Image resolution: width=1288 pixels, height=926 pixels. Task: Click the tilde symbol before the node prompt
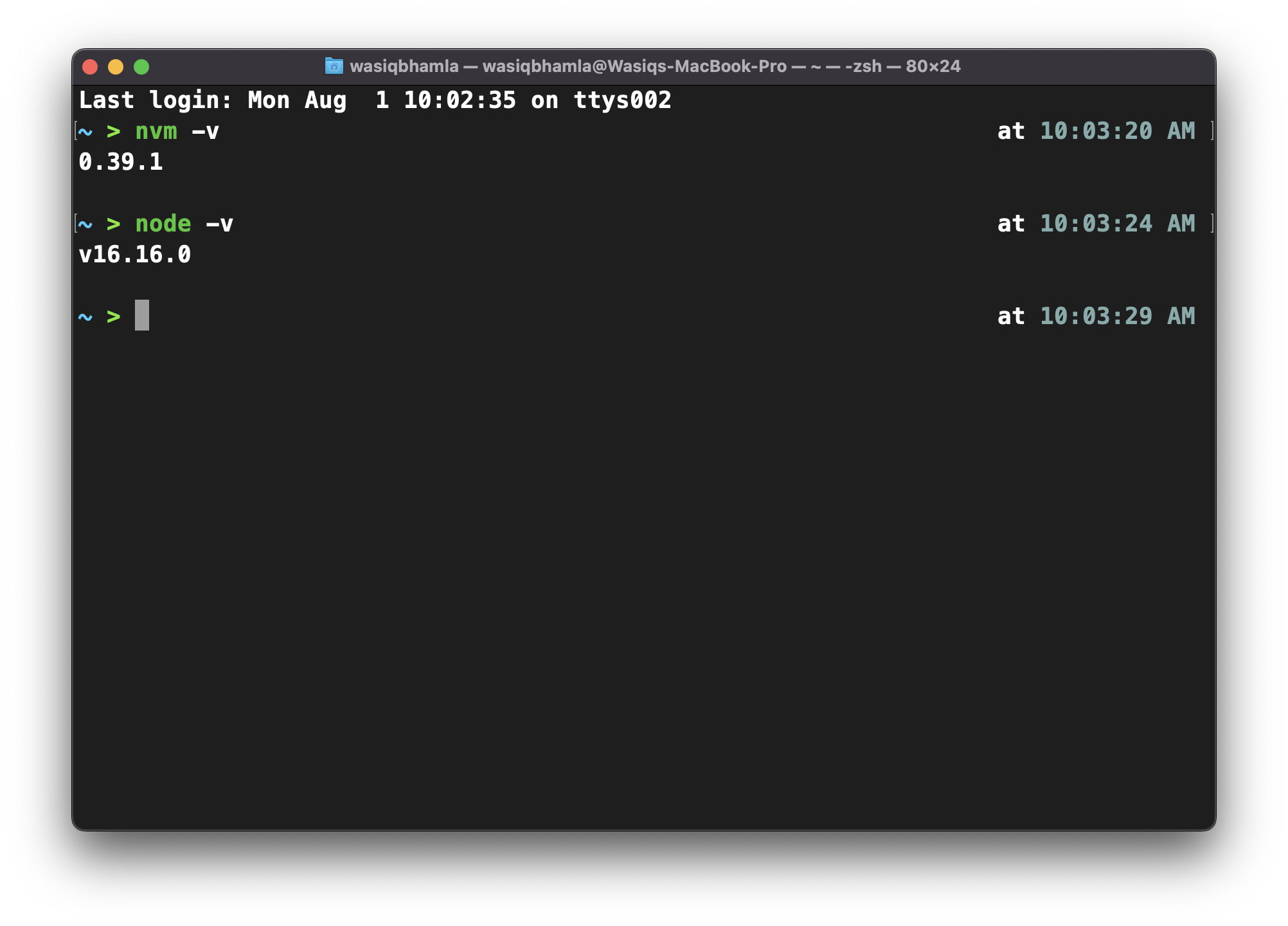point(87,223)
